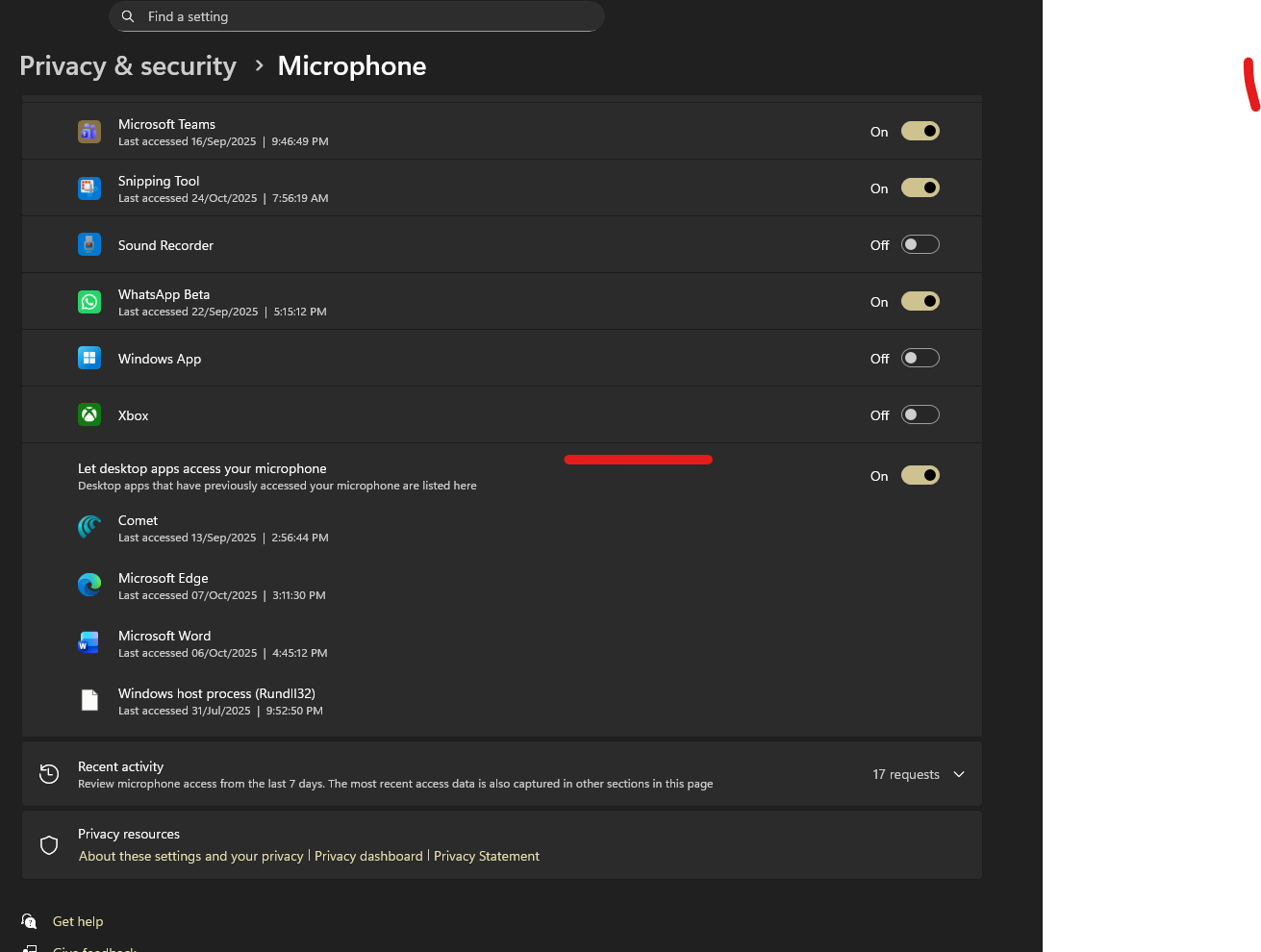Turn on Xbox microphone access
The image size is (1261, 952).
coord(921,414)
